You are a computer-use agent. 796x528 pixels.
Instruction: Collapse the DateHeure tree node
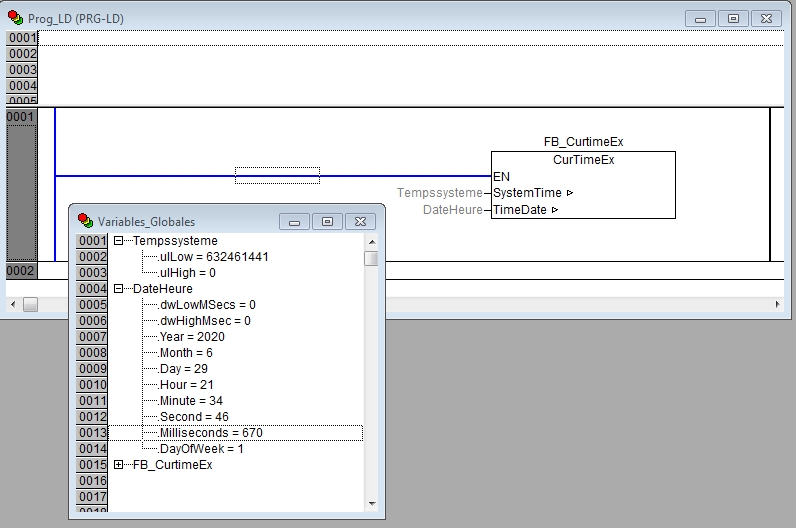click(x=119, y=289)
